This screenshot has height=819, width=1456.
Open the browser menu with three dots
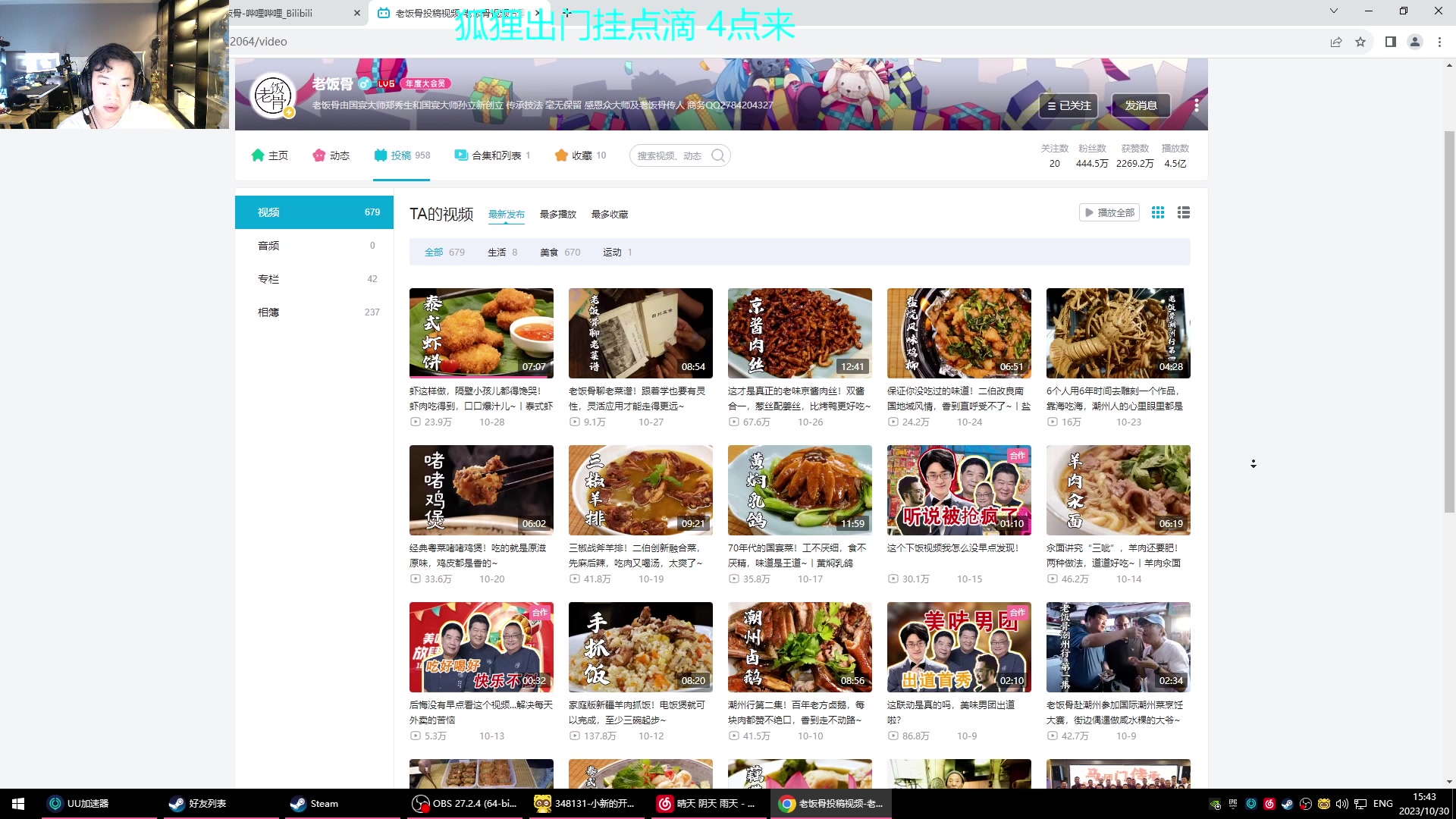point(1440,42)
